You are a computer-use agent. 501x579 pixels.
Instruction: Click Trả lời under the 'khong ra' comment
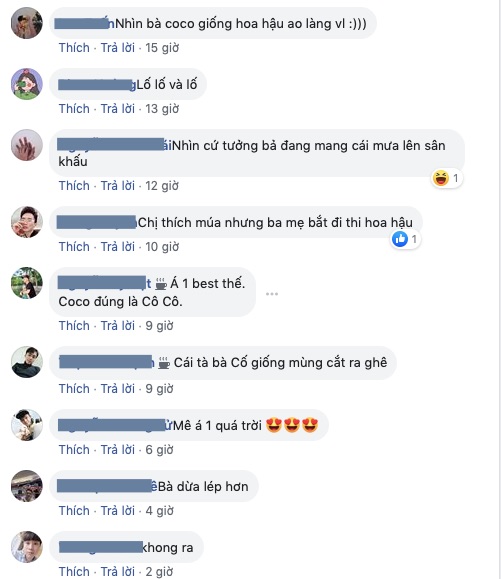tap(118, 571)
